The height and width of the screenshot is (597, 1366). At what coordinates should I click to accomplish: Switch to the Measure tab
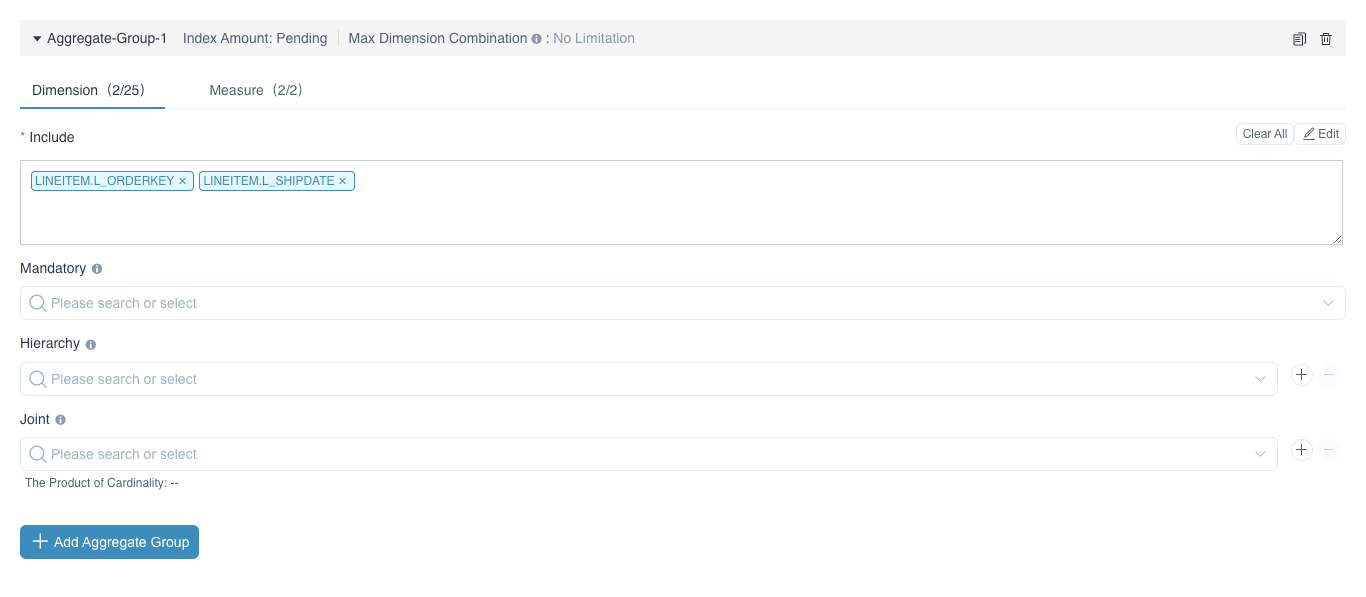coord(255,90)
